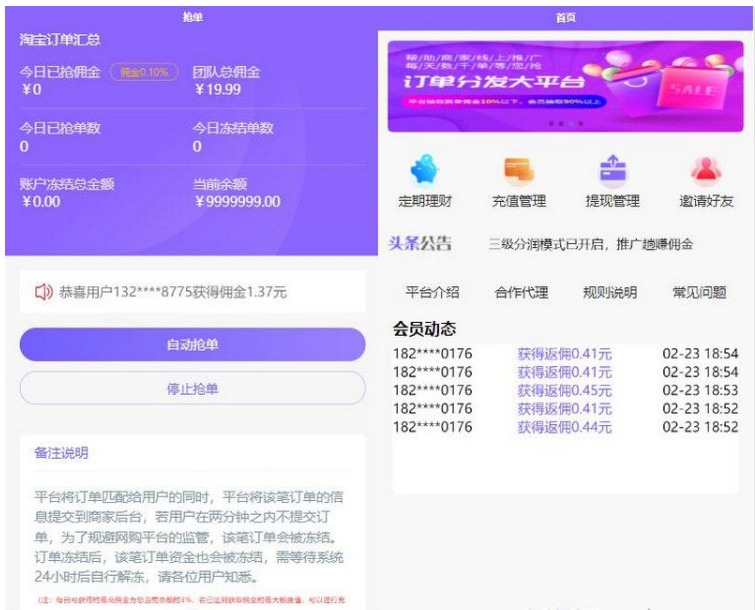Click the red speaker announcement icon

coord(43,292)
